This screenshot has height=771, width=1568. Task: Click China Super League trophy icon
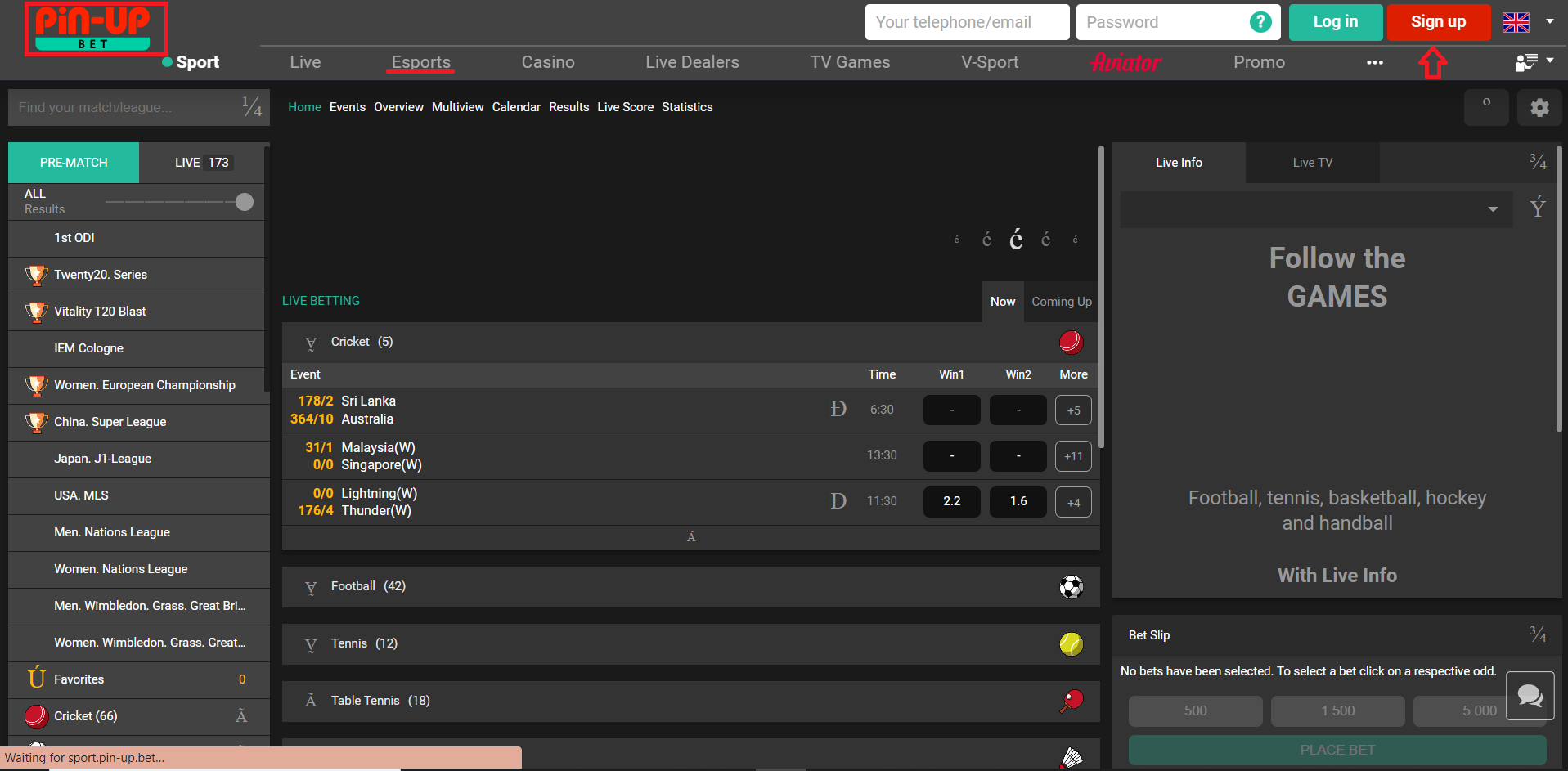pos(36,422)
